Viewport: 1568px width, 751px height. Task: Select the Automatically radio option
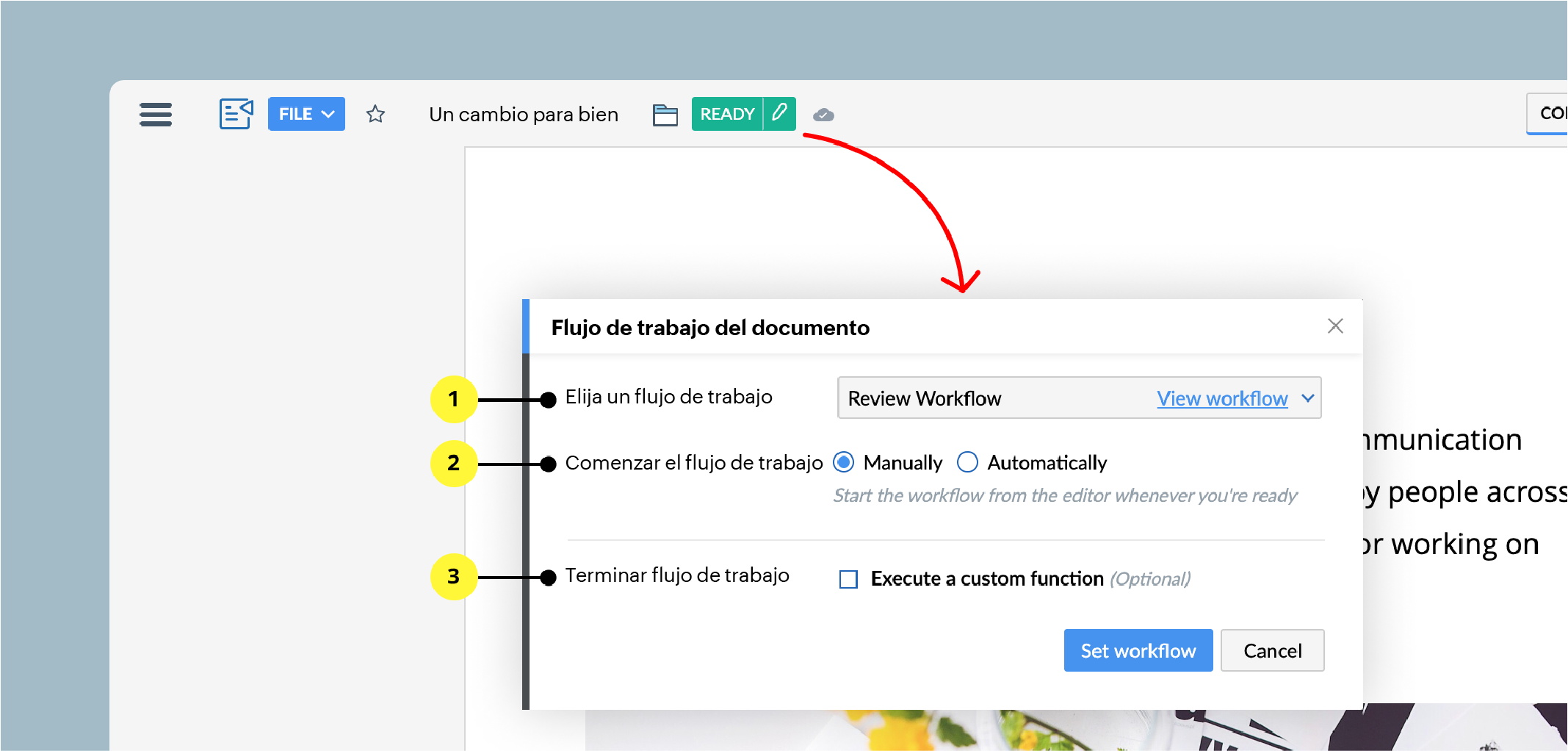(967, 462)
